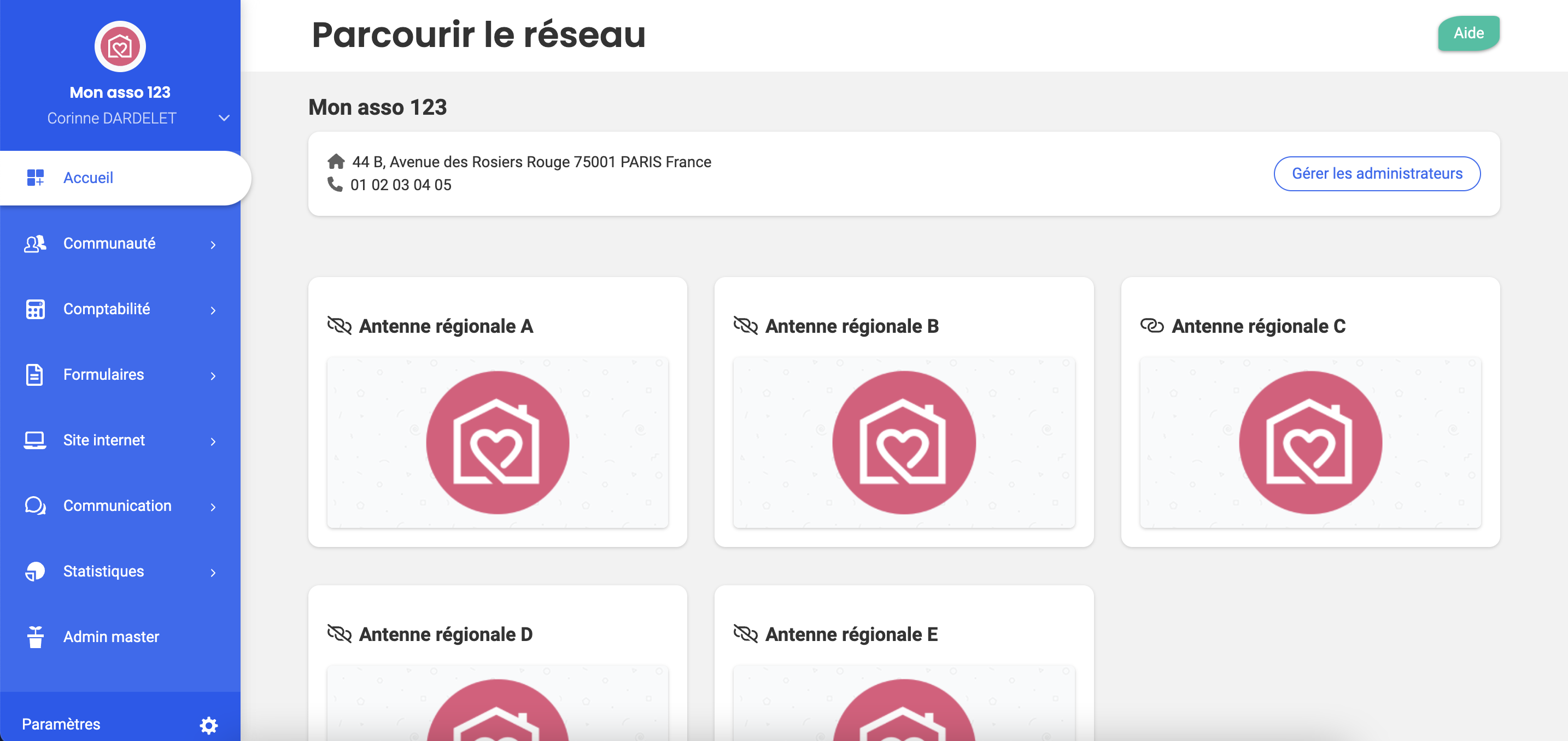Click the Communauté people icon
Image resolution: width=1568 pixels, height=741 pixels.
pyautogui.click(x=36, y=243)
